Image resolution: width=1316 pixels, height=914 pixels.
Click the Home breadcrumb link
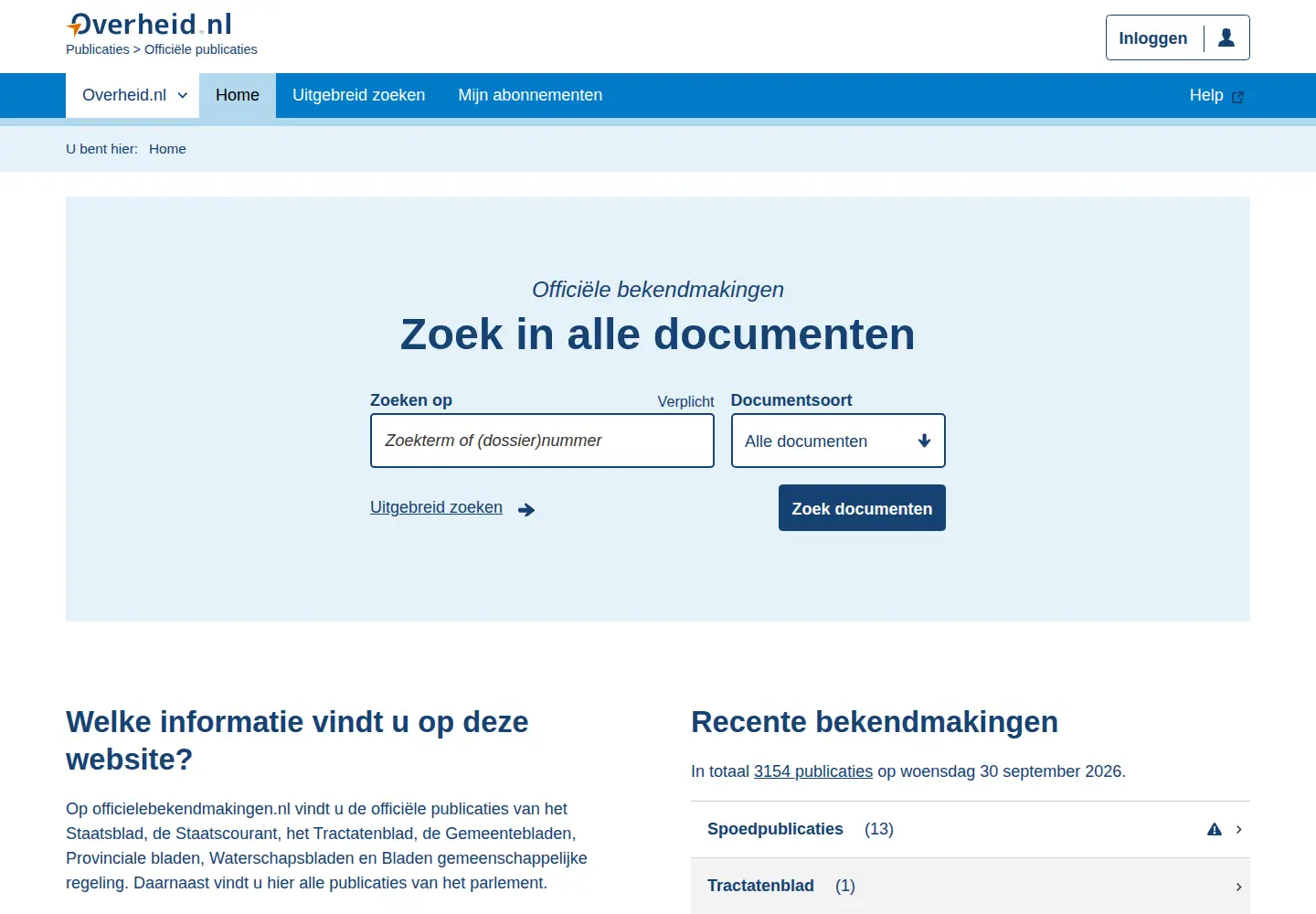[167, 149]
